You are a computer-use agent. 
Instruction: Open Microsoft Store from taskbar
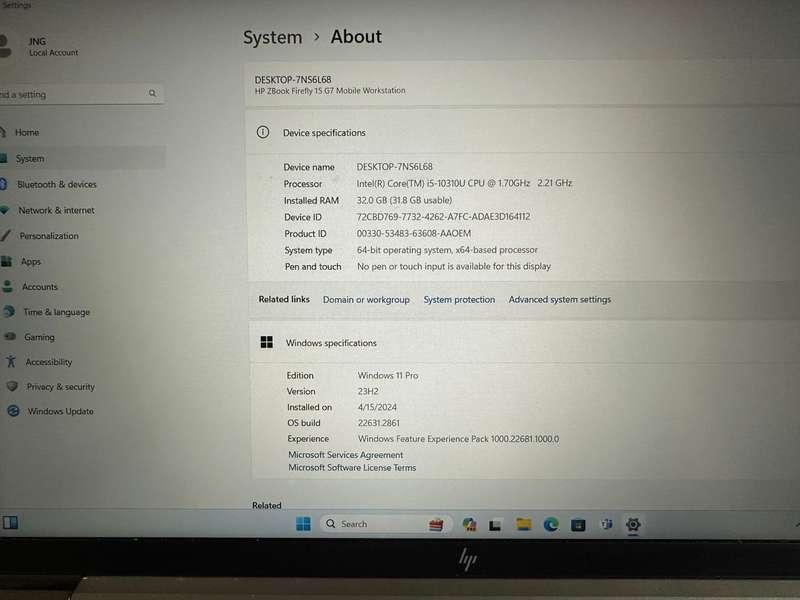(578, 524)
